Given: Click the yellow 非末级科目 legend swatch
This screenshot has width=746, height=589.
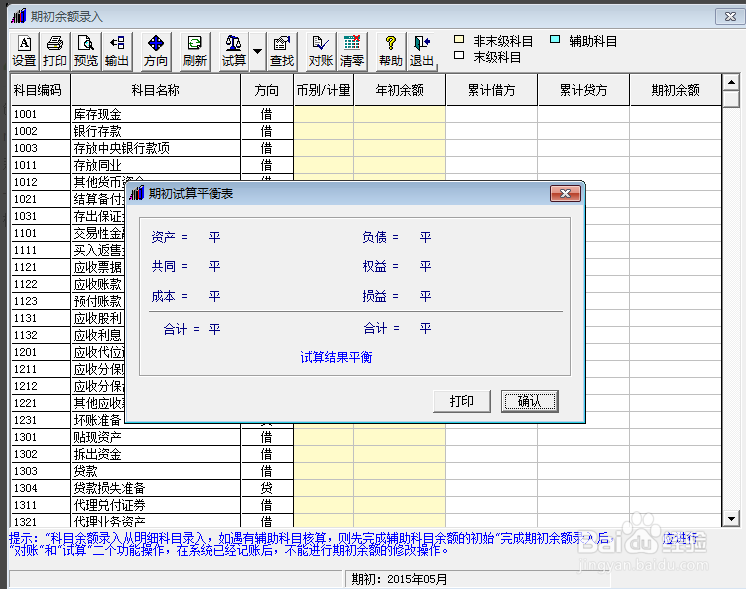Looking at the screenshot, I should point(460,41).
